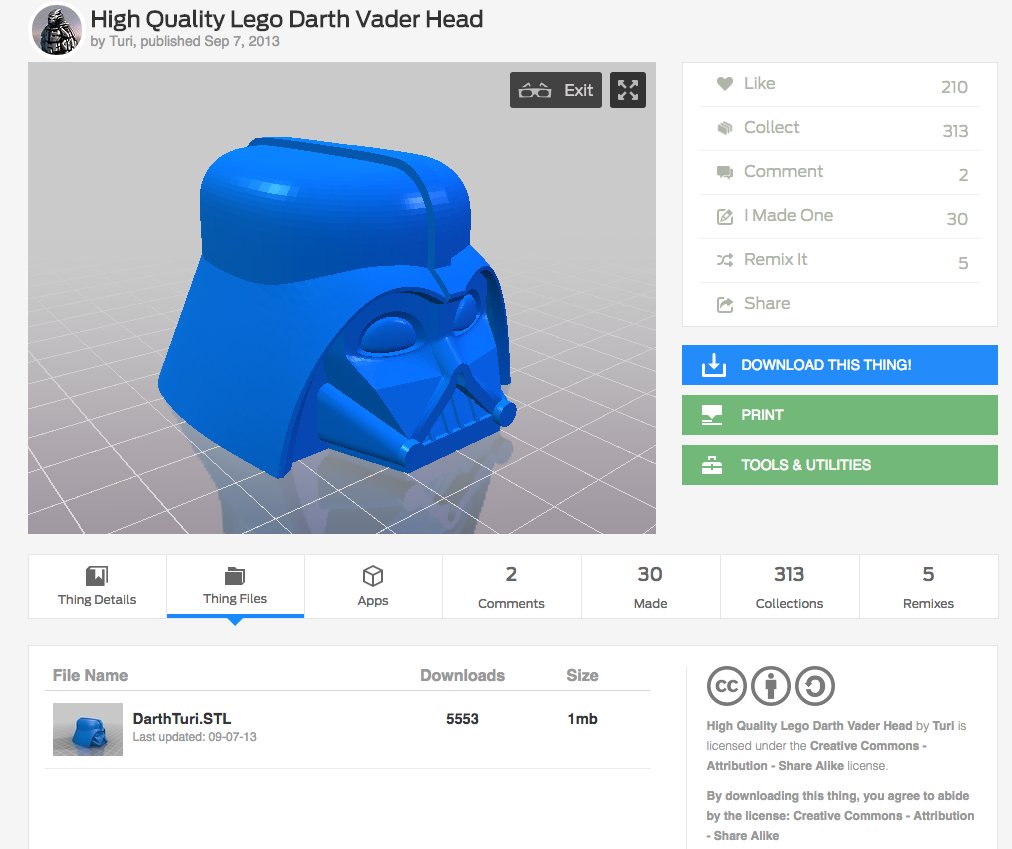The height and width of the screenshot is (849, 1012).
Task: Open the 30 Made tab
Action: (x=651, y=586)
